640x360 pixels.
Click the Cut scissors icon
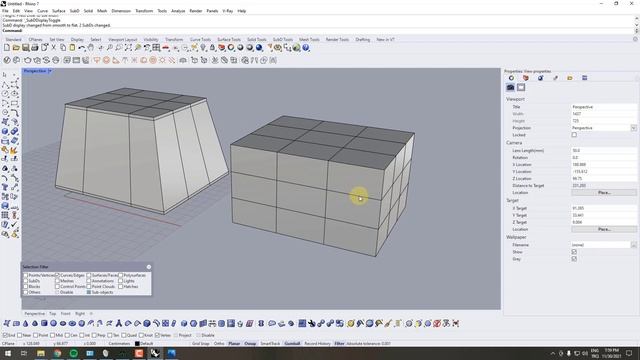coord(53,48)
